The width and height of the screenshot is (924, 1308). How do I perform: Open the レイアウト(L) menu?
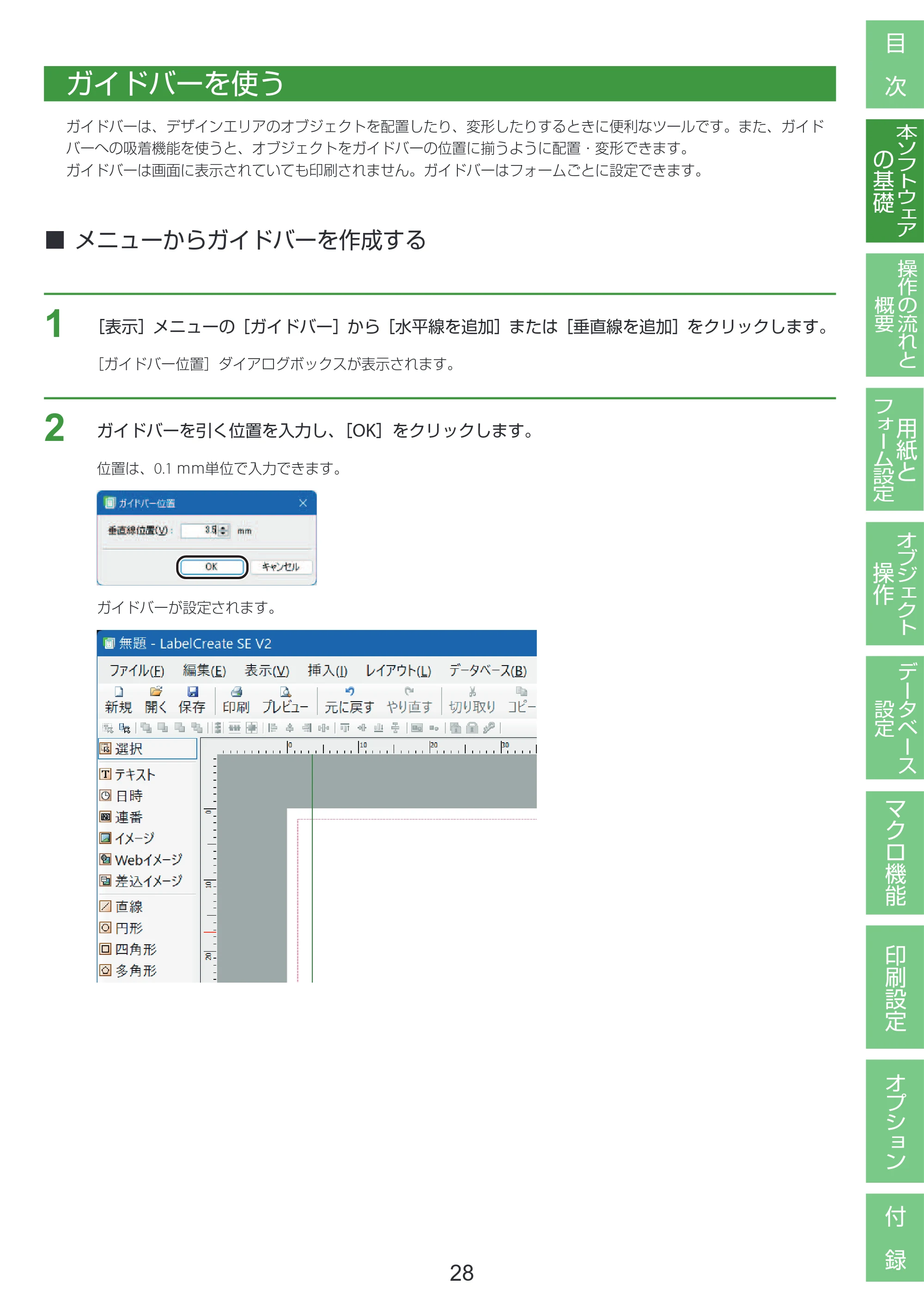click(398, 671)
